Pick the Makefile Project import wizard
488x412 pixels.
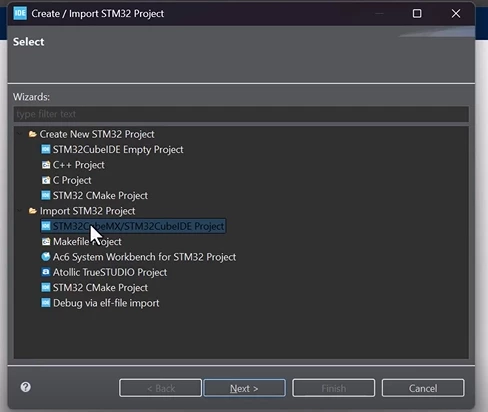[x=87, y=241]
